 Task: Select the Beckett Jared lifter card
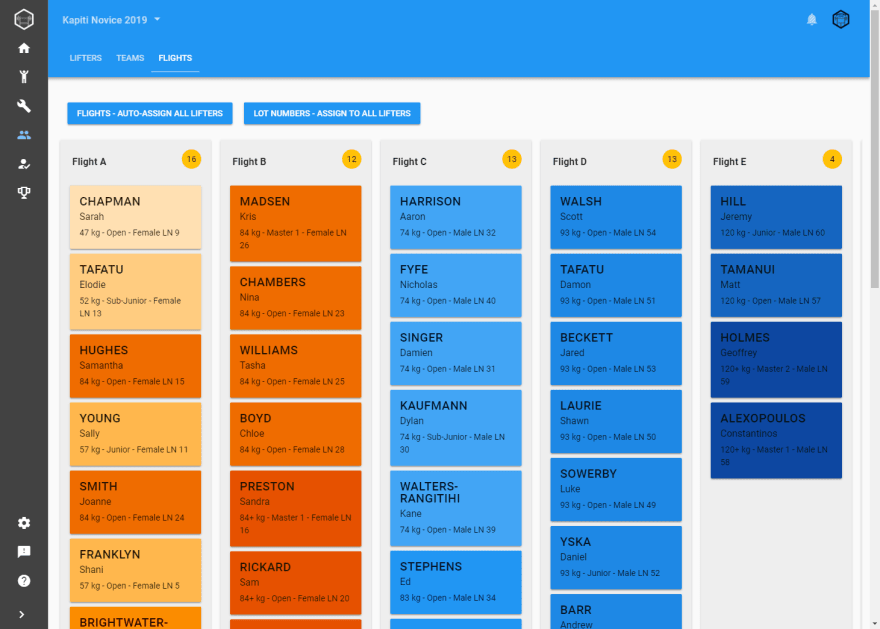(x=616, y=353)
